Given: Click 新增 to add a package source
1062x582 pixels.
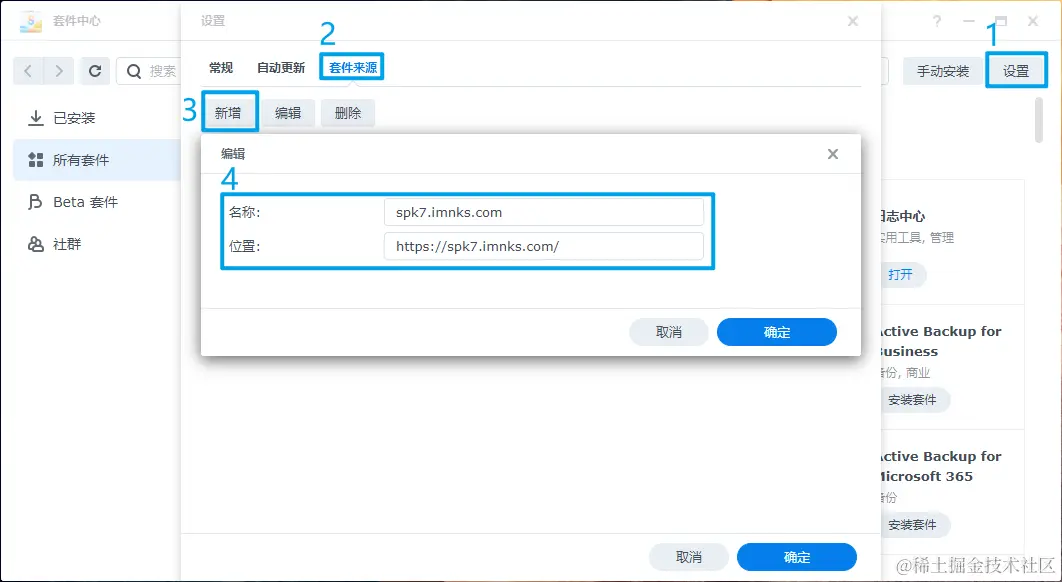Looking at the screenshot, I should coord(229,112).
